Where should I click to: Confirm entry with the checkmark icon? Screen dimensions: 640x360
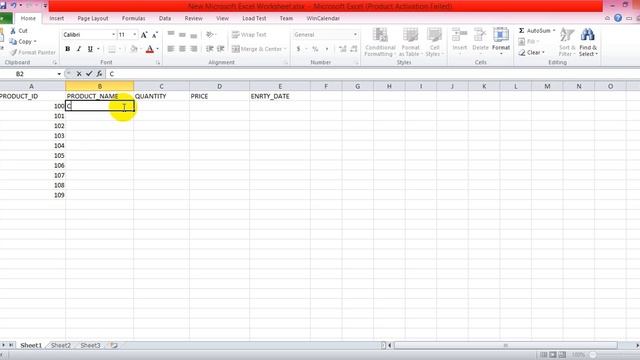click(x=89, y=74)
